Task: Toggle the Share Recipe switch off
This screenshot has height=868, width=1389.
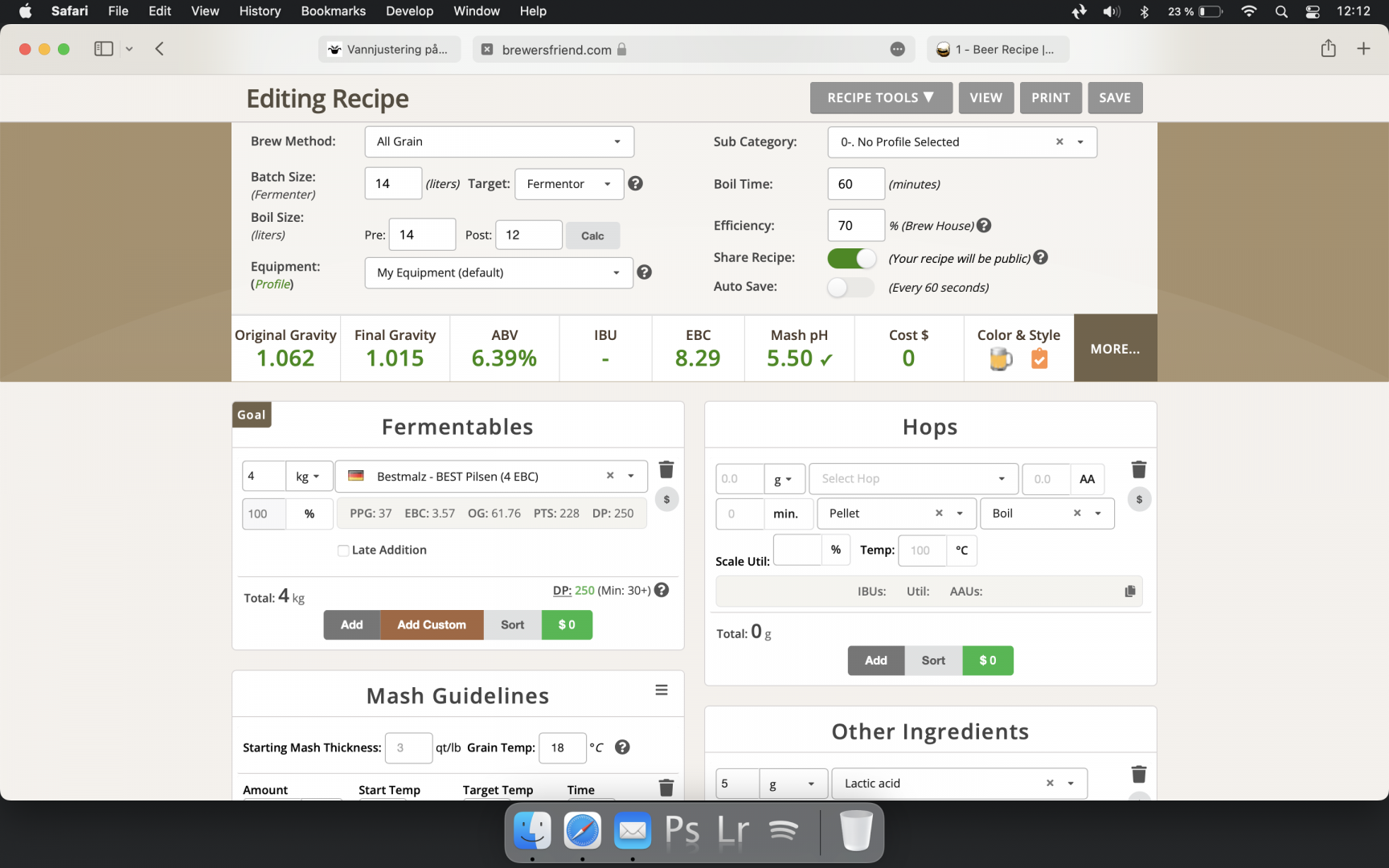Action: pyautogui.click(x=851, y=258)
